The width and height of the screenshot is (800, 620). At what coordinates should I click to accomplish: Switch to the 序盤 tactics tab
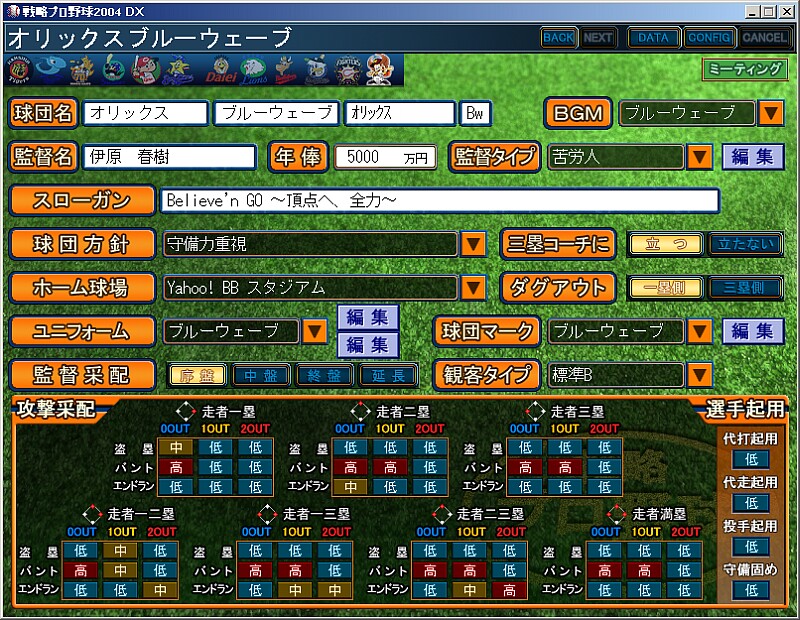(197, 376)
